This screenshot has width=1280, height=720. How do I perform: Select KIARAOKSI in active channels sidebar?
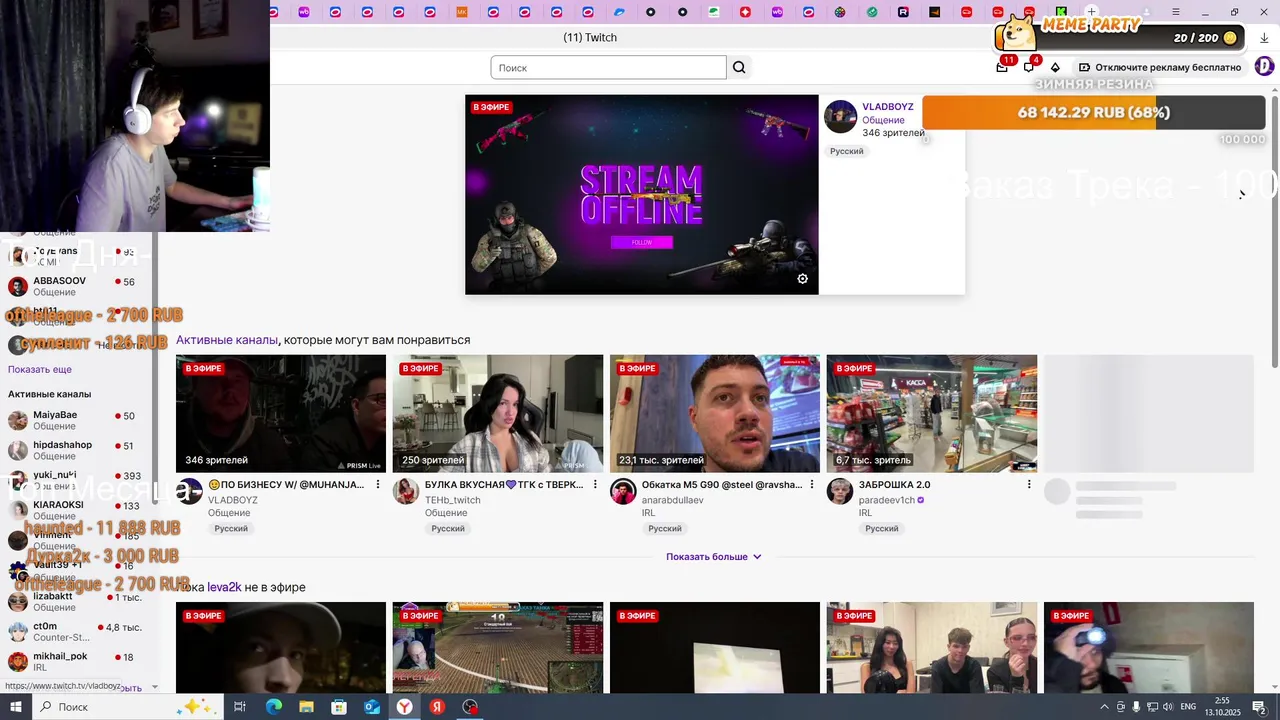[78, 510]
